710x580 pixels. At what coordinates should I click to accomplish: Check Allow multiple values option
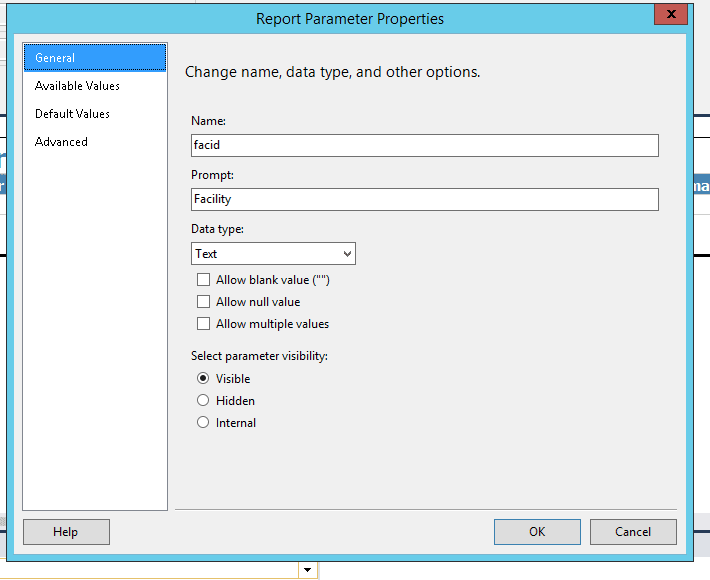click(204, 324)
